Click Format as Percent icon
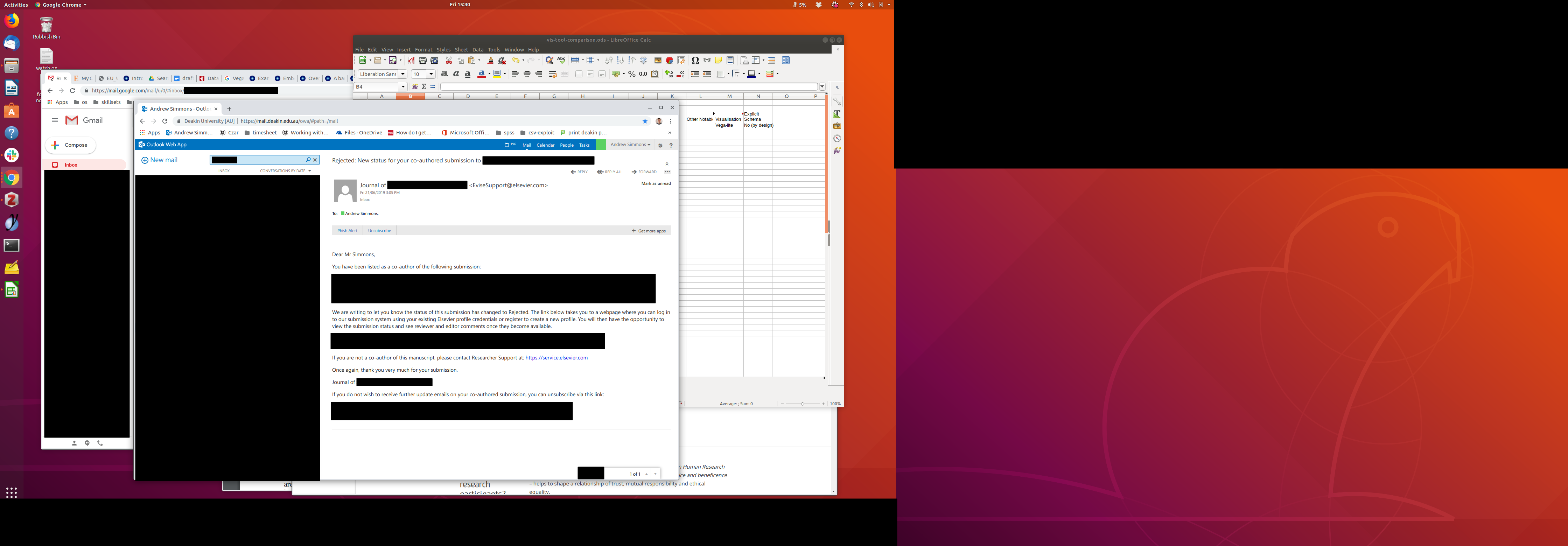Screen dimensions: 1568x546 [632, 74]
